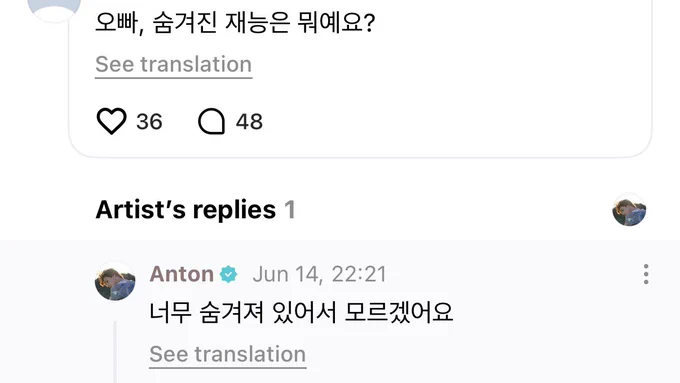Select the Artist's replies heading
Screen dimensions: 680x383
click(186, 210)
